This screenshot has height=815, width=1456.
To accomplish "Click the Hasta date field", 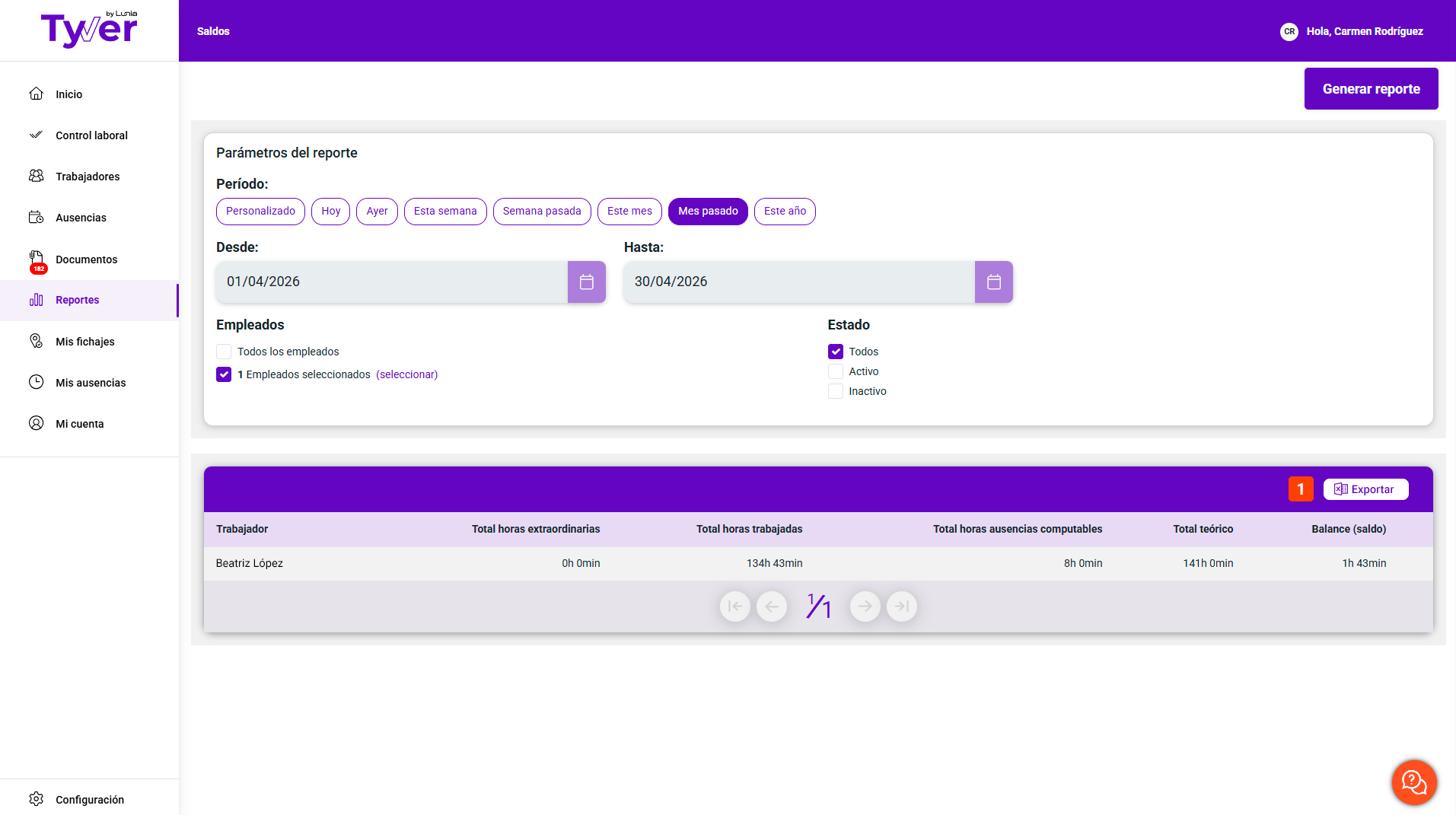I will point(799,282).
